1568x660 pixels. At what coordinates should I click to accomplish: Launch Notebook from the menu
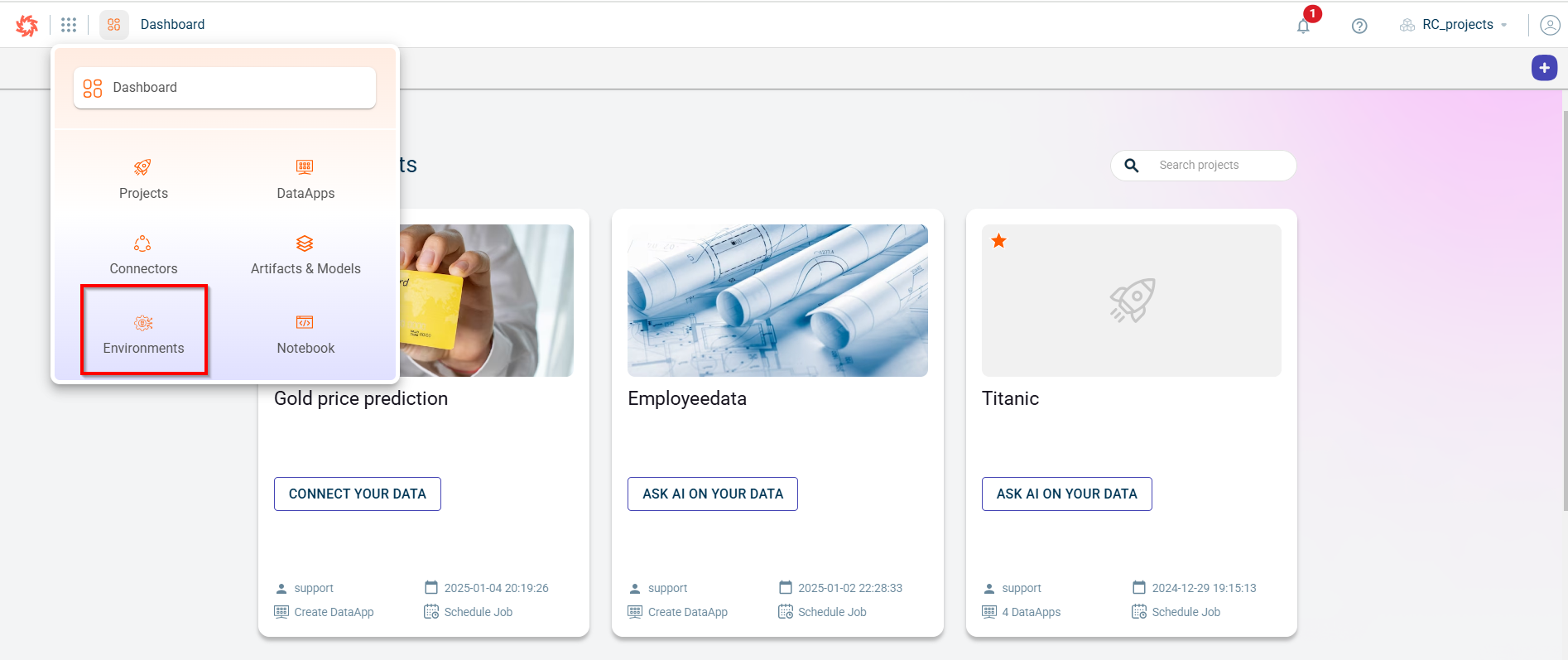pyautogui.click(x=305, y=334)
